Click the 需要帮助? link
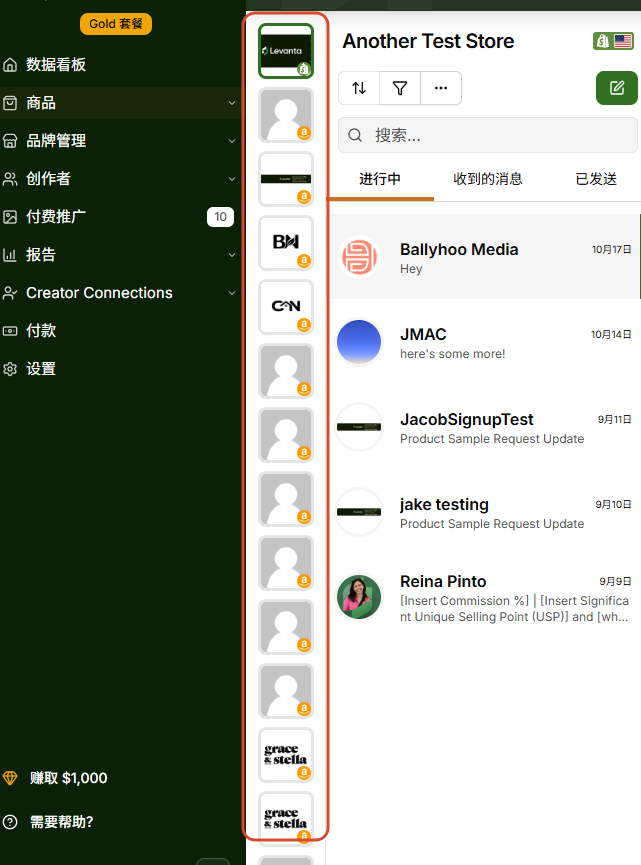 pos(61,822)
